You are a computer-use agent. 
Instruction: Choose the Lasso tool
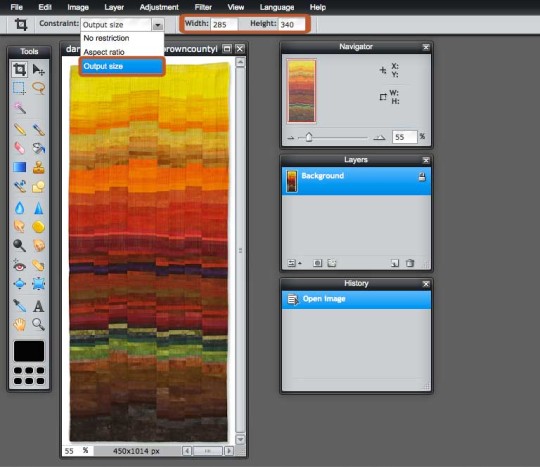pos(39,88)
